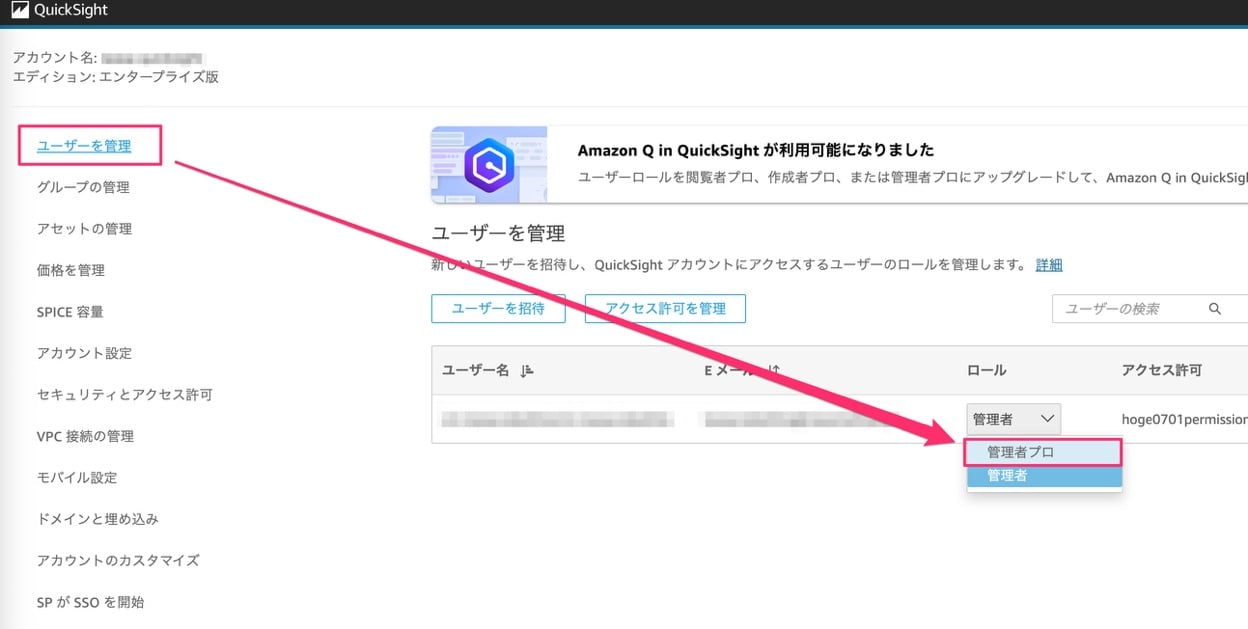Go to アカウント設定 in sidebar

(84, 353)
